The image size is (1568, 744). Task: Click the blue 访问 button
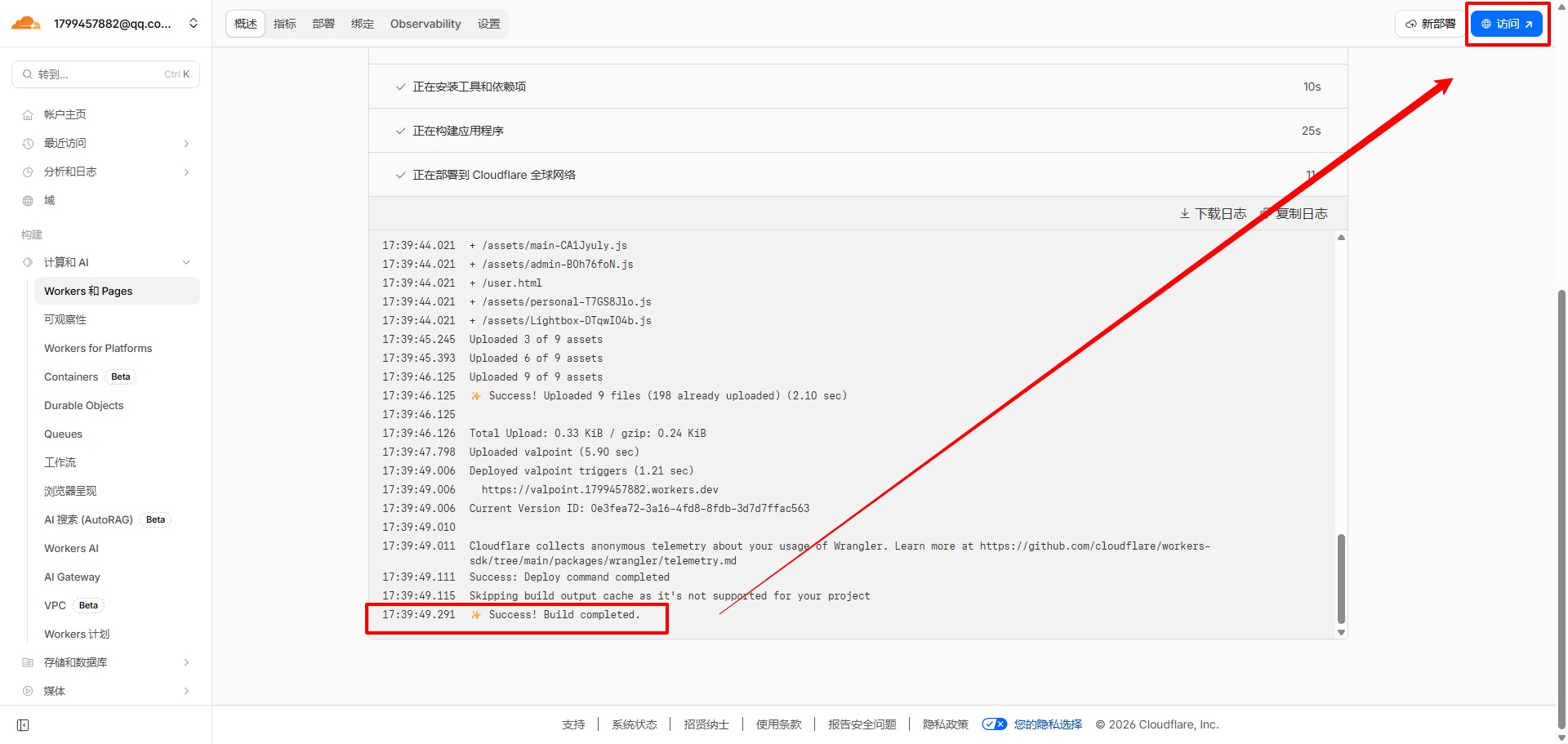(x=1507, y=24)
